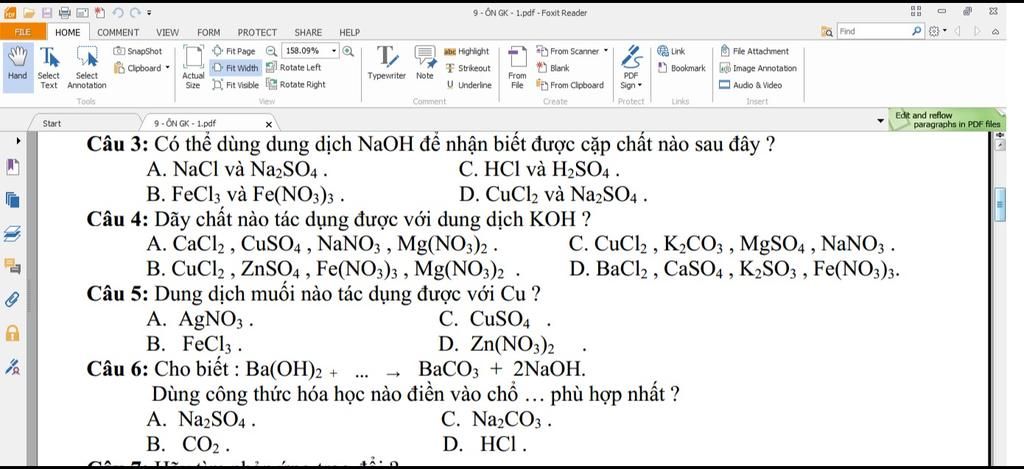Take a SnapShot of the page

click(x=138, y=51)
